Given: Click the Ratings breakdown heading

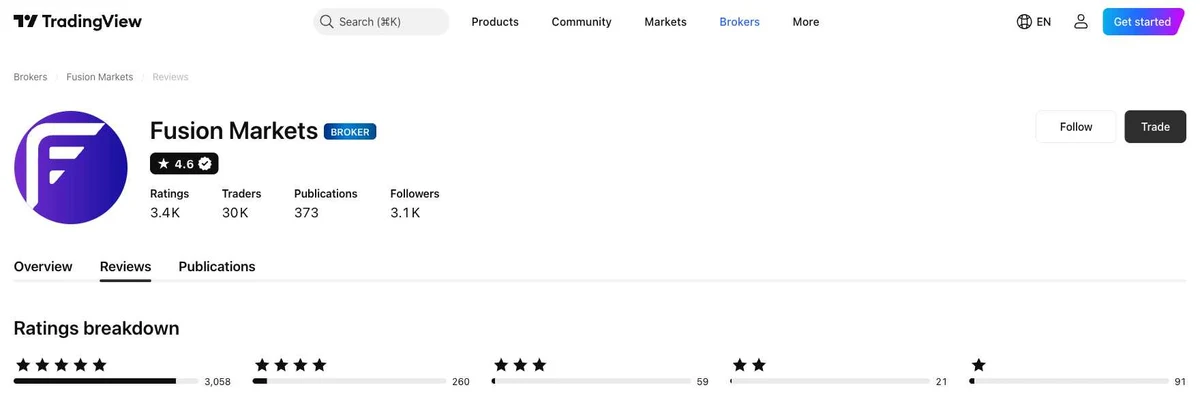Looking at the screenshot, I should pyautogui.click(x=96, y=328).
